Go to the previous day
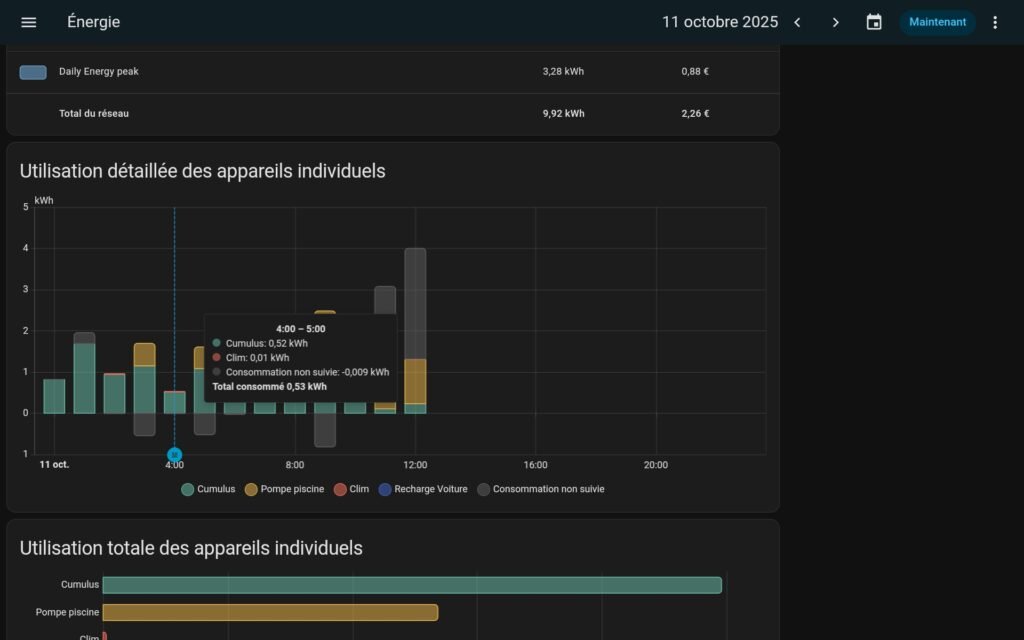 tap(797, 22)
